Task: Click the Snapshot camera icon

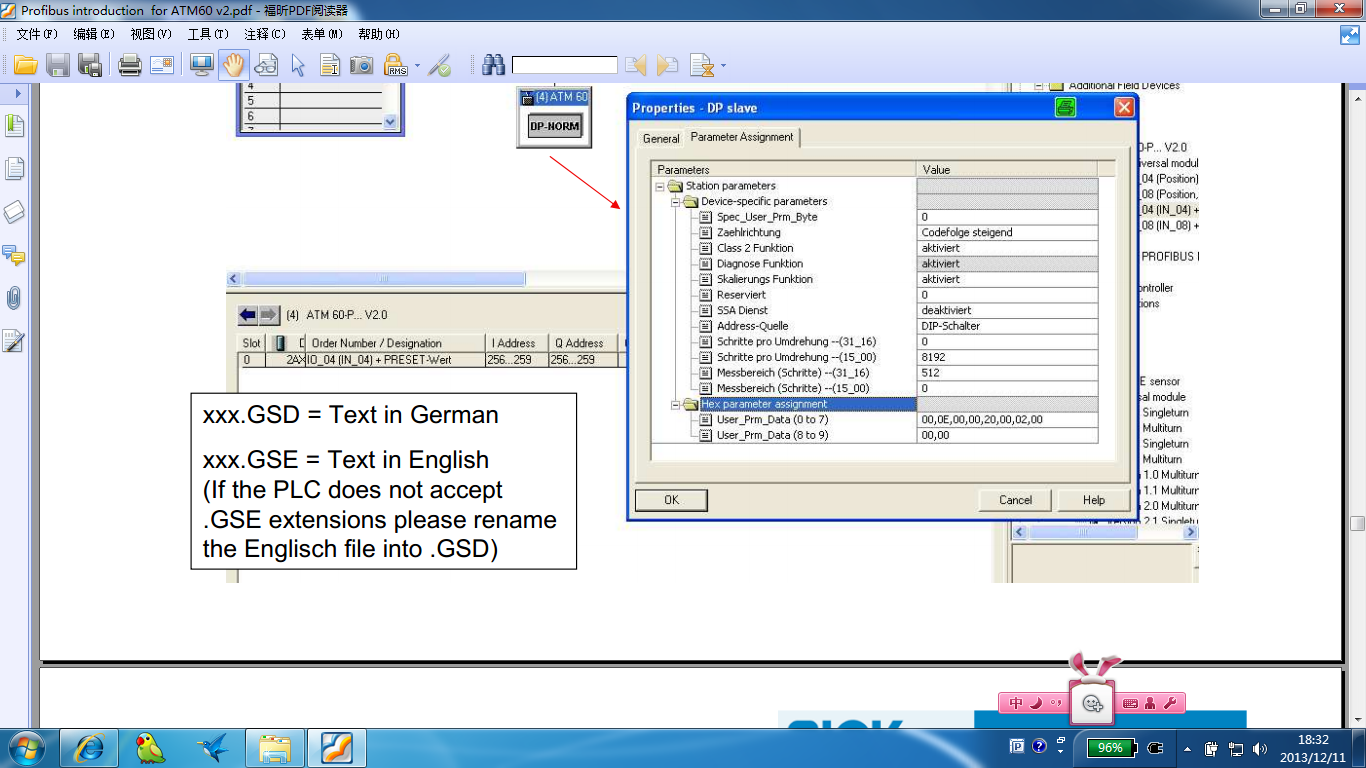Action: 362,66
